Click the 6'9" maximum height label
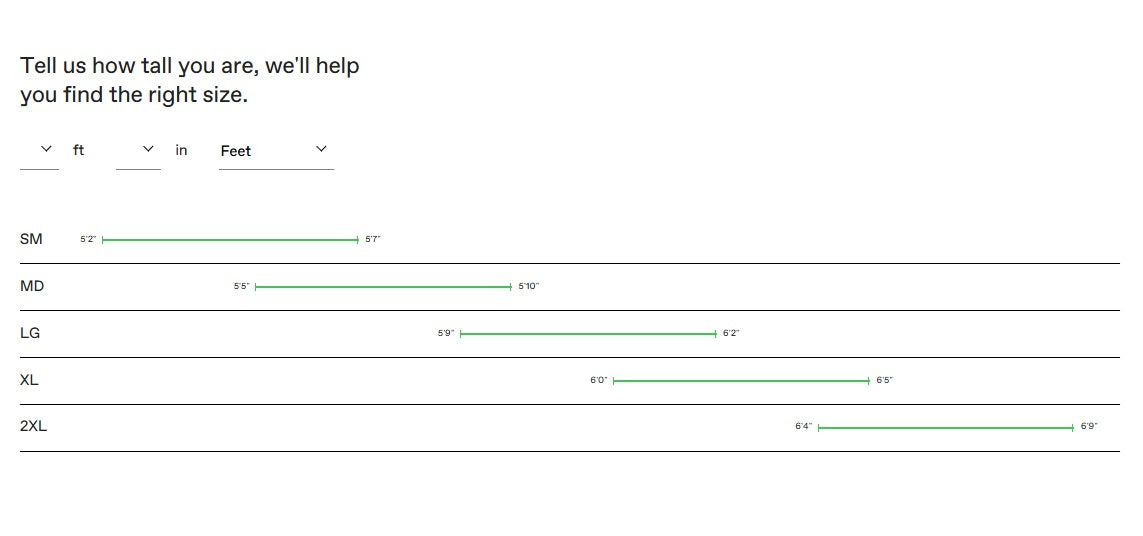The image size is (1143, 536). point(1089,427)
